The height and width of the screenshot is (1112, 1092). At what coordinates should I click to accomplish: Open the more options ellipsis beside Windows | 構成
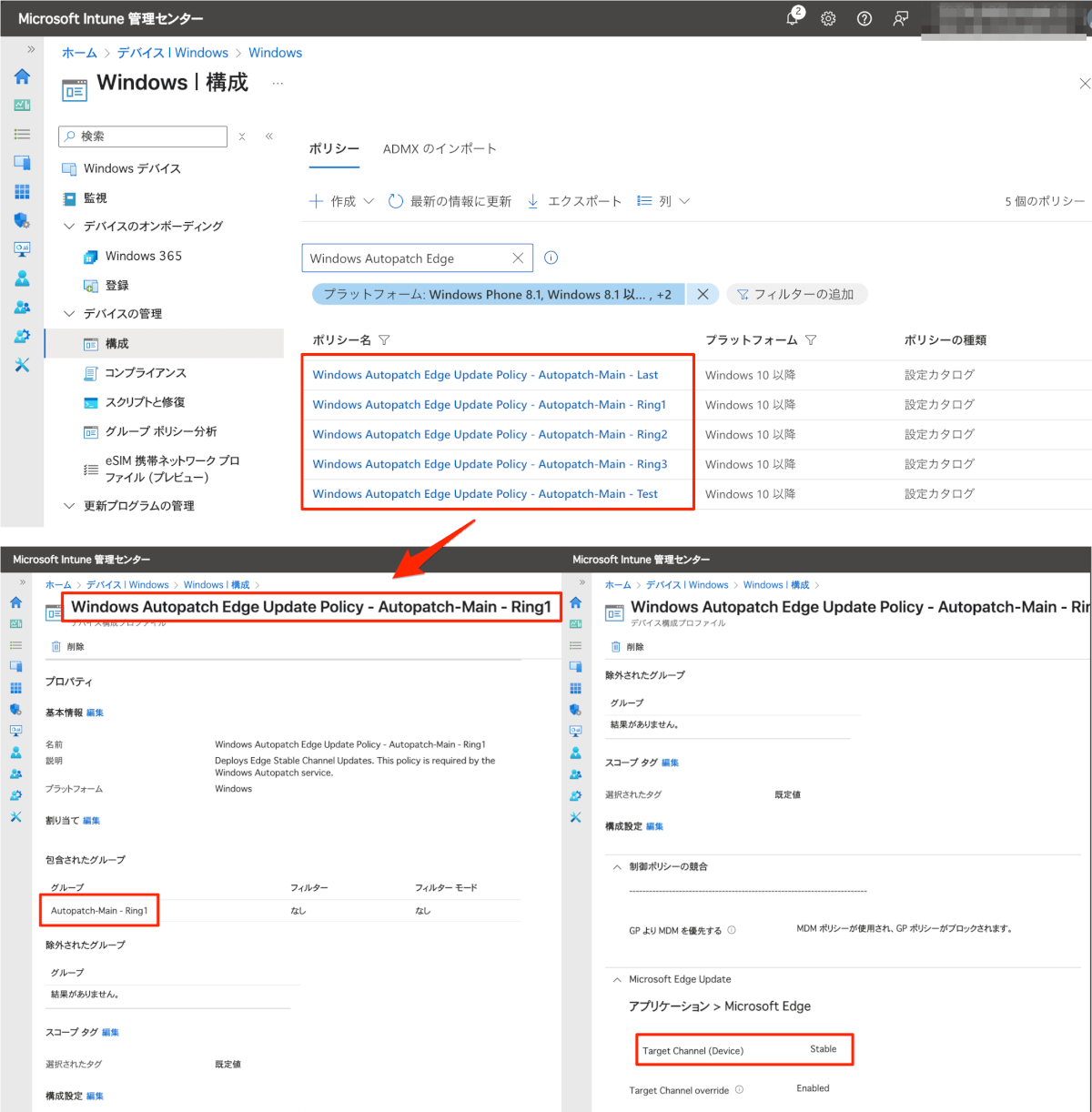pos(278,83)
